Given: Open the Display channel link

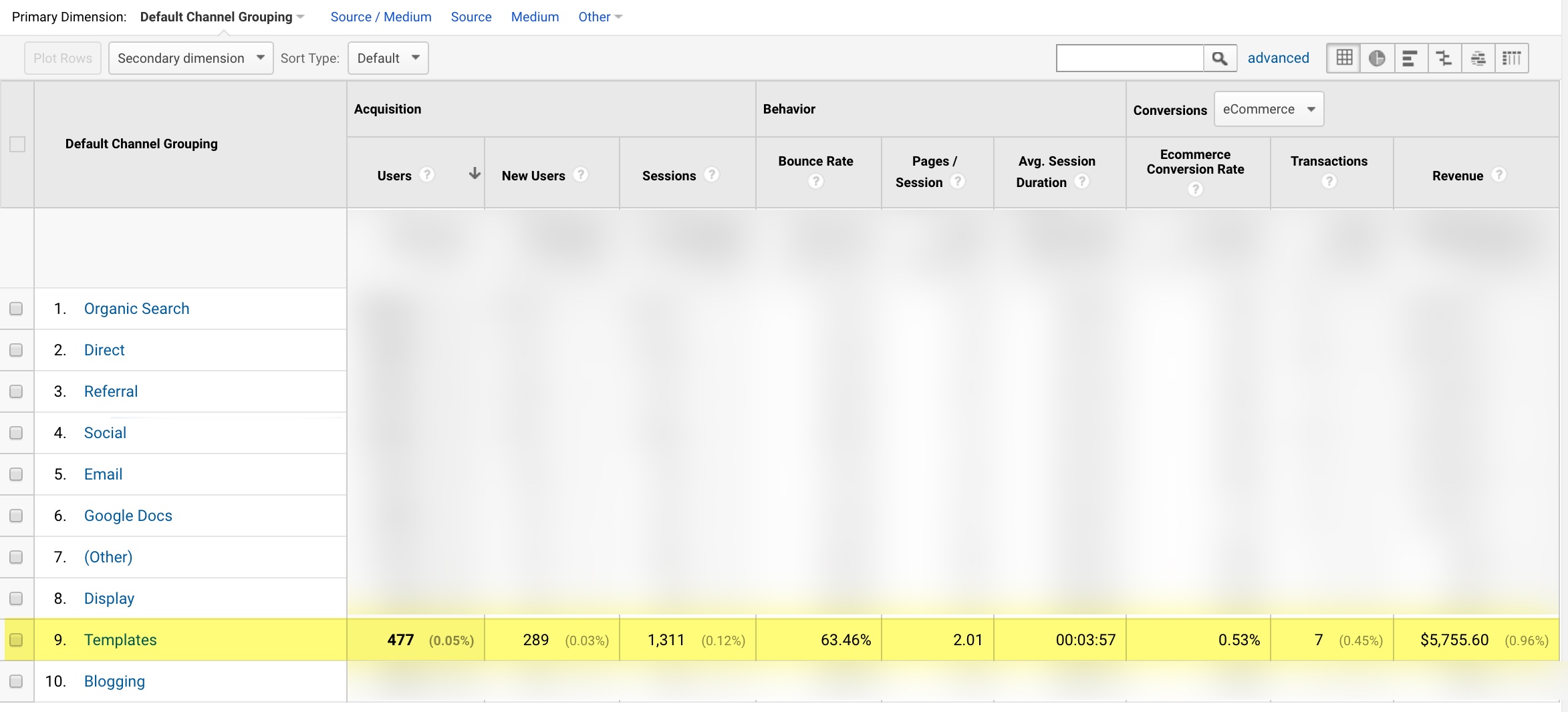Looking at the screenshot, I should coord(109,598).
